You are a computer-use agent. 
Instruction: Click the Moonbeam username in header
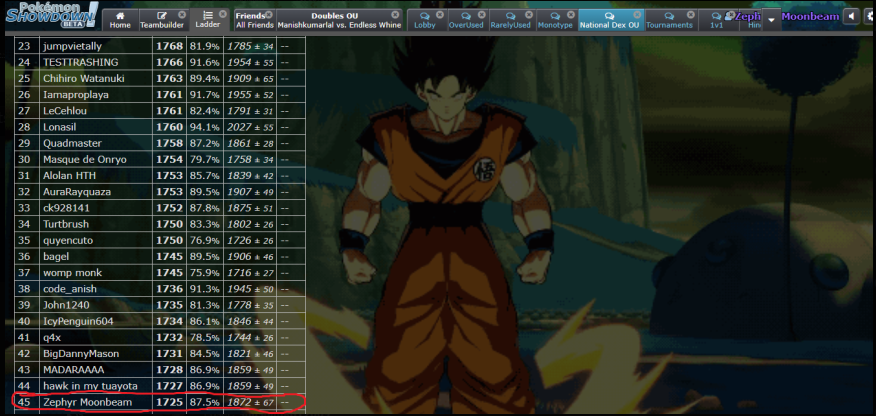[810, 16]
